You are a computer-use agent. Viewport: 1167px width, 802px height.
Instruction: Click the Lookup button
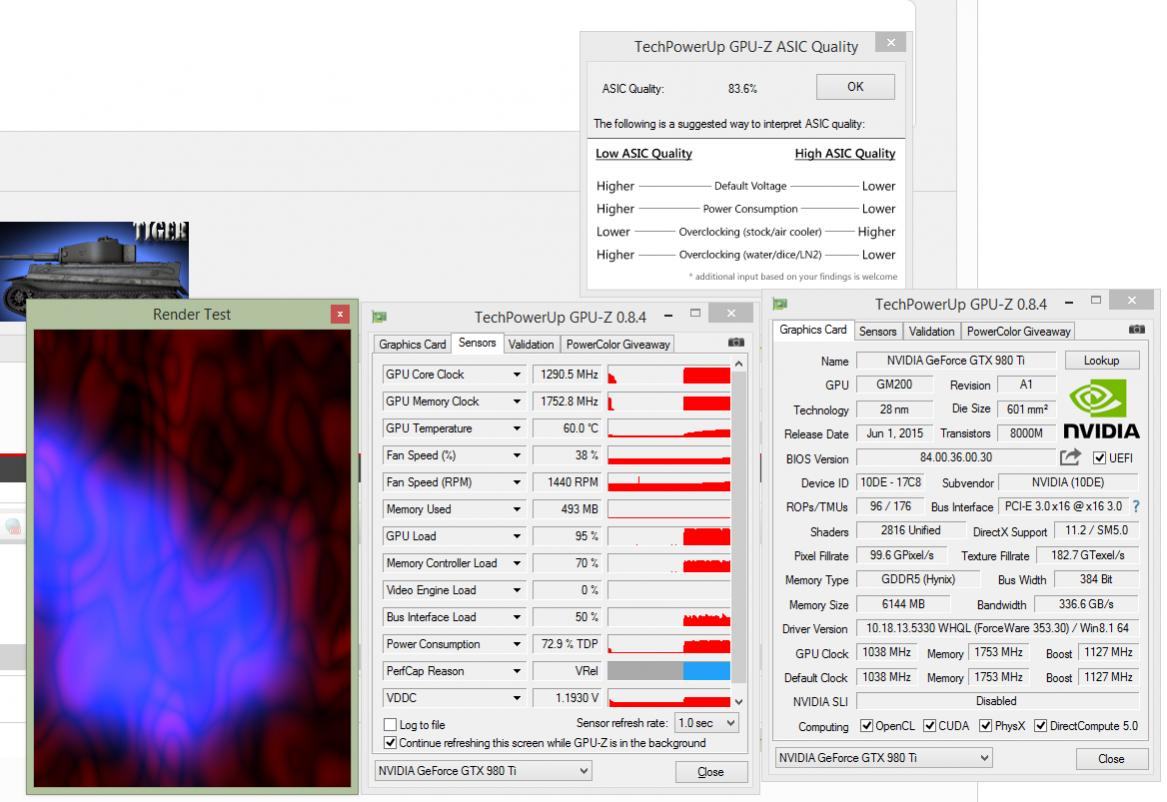click(x=1101, y=360)
